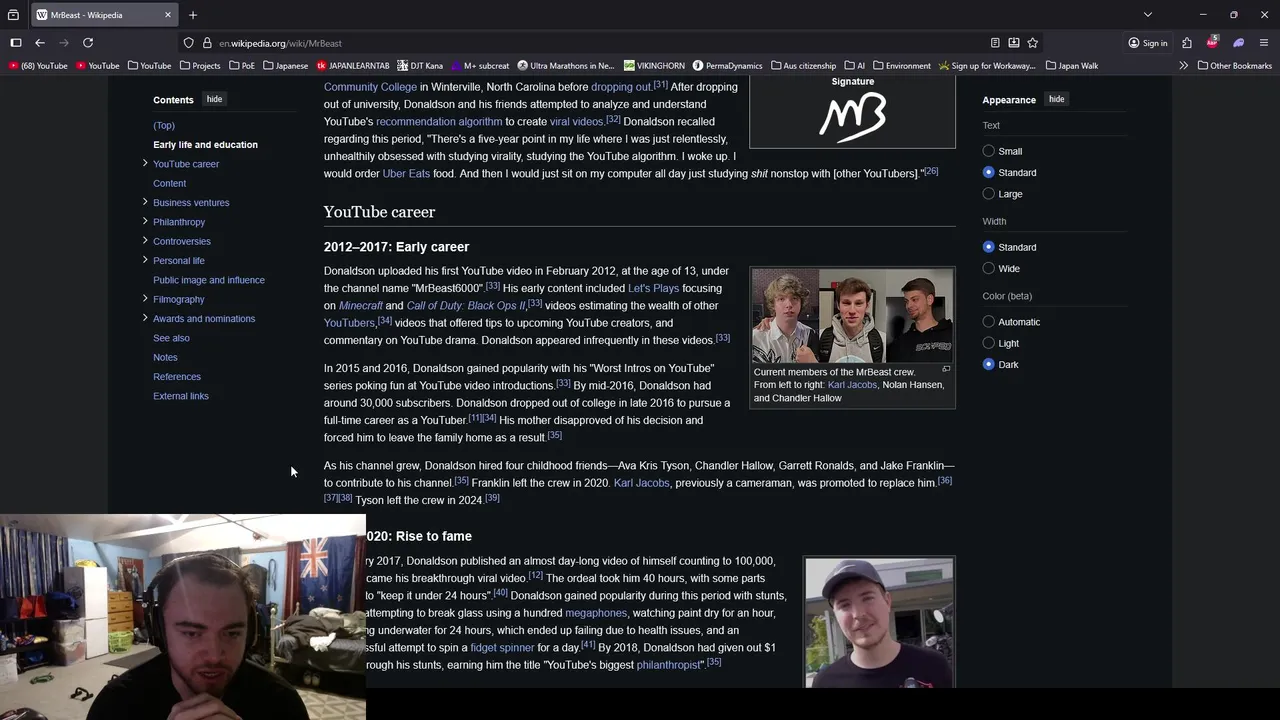Sign in to the Firefox account
Image resolution: width=1280 pixels, height=720 pixels.
point(1148,43)
